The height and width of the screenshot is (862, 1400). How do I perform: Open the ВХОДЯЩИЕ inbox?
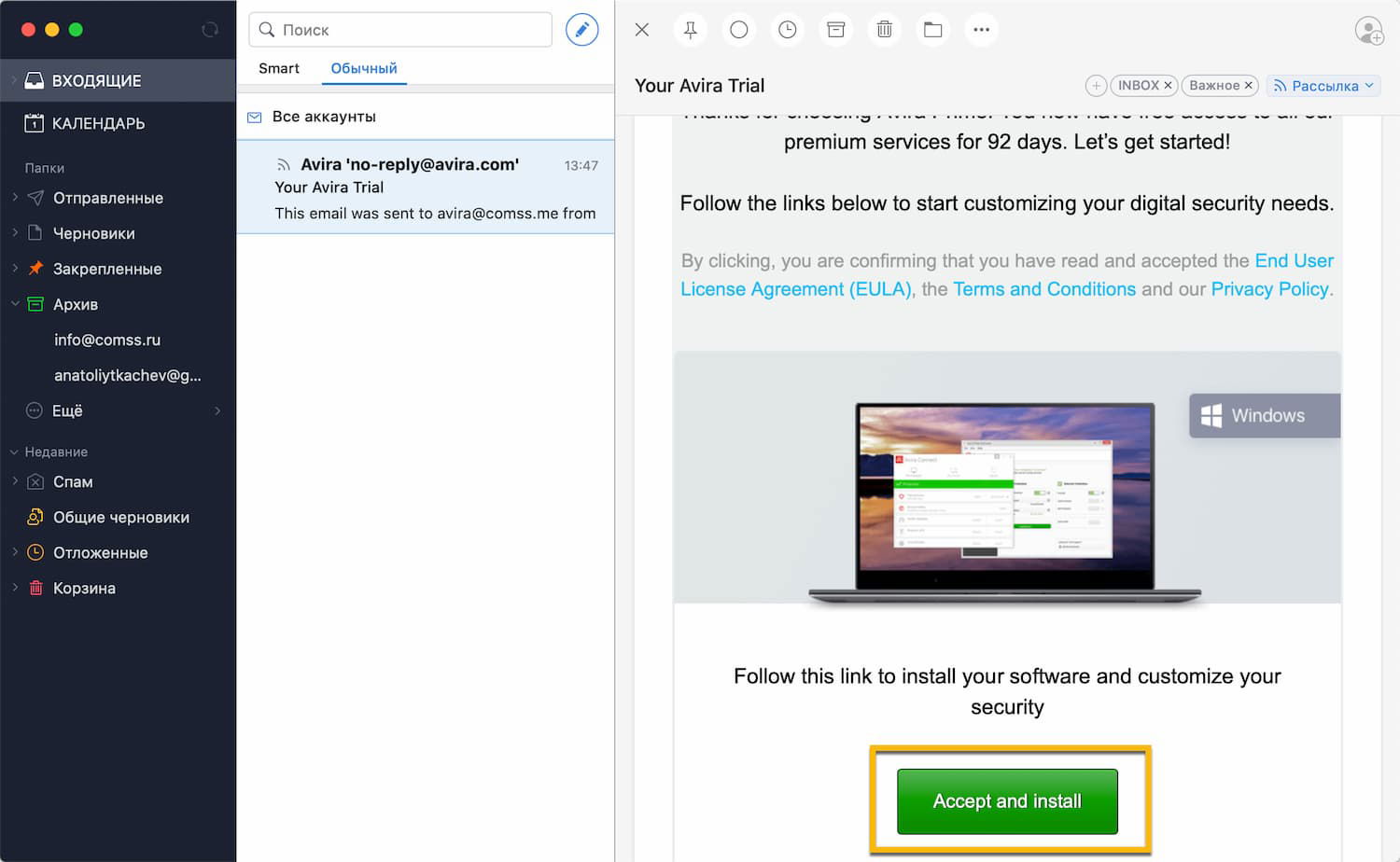(x=118, y=80)
